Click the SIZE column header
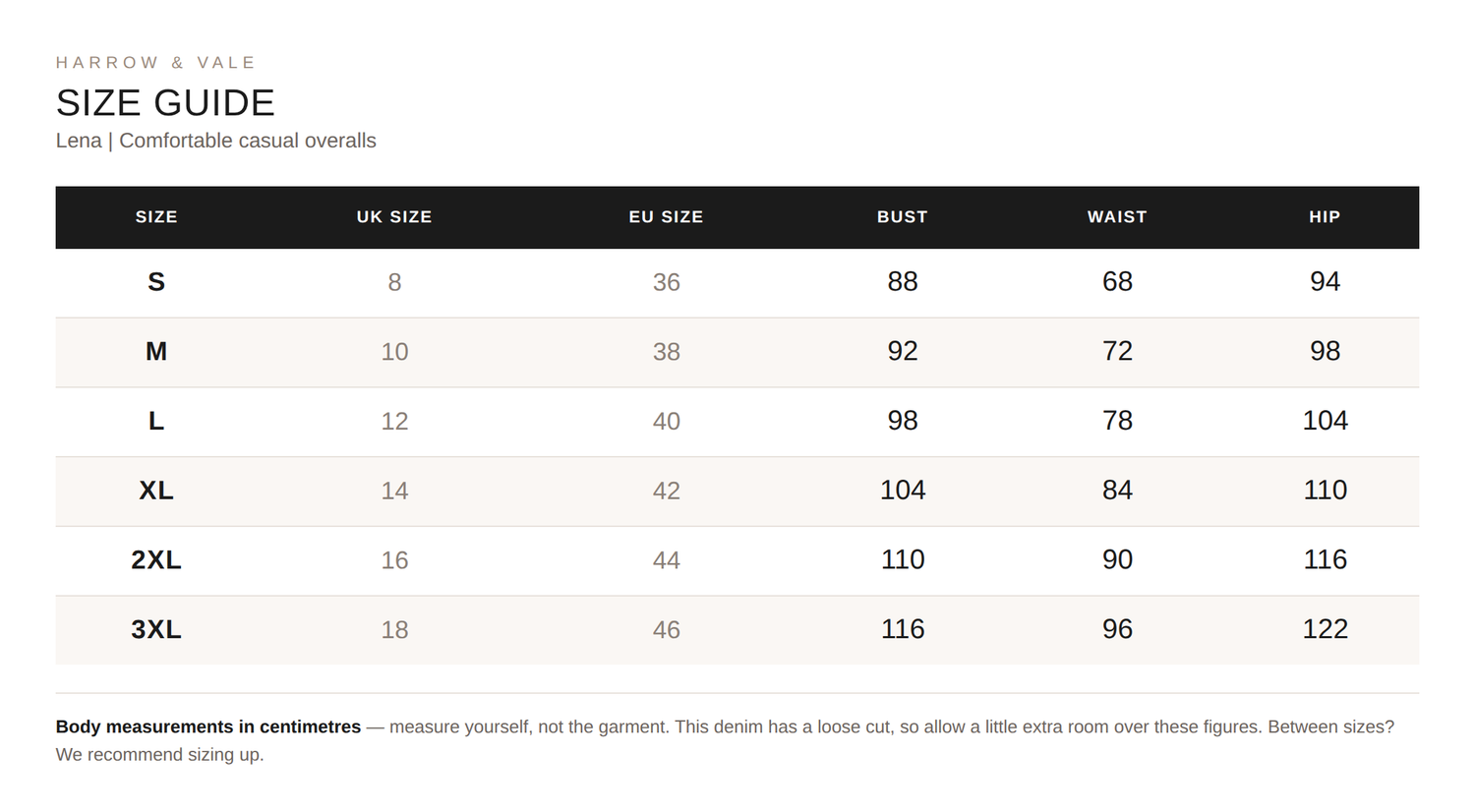Viewport: 1475px width, 812px height. pos(156,217)
